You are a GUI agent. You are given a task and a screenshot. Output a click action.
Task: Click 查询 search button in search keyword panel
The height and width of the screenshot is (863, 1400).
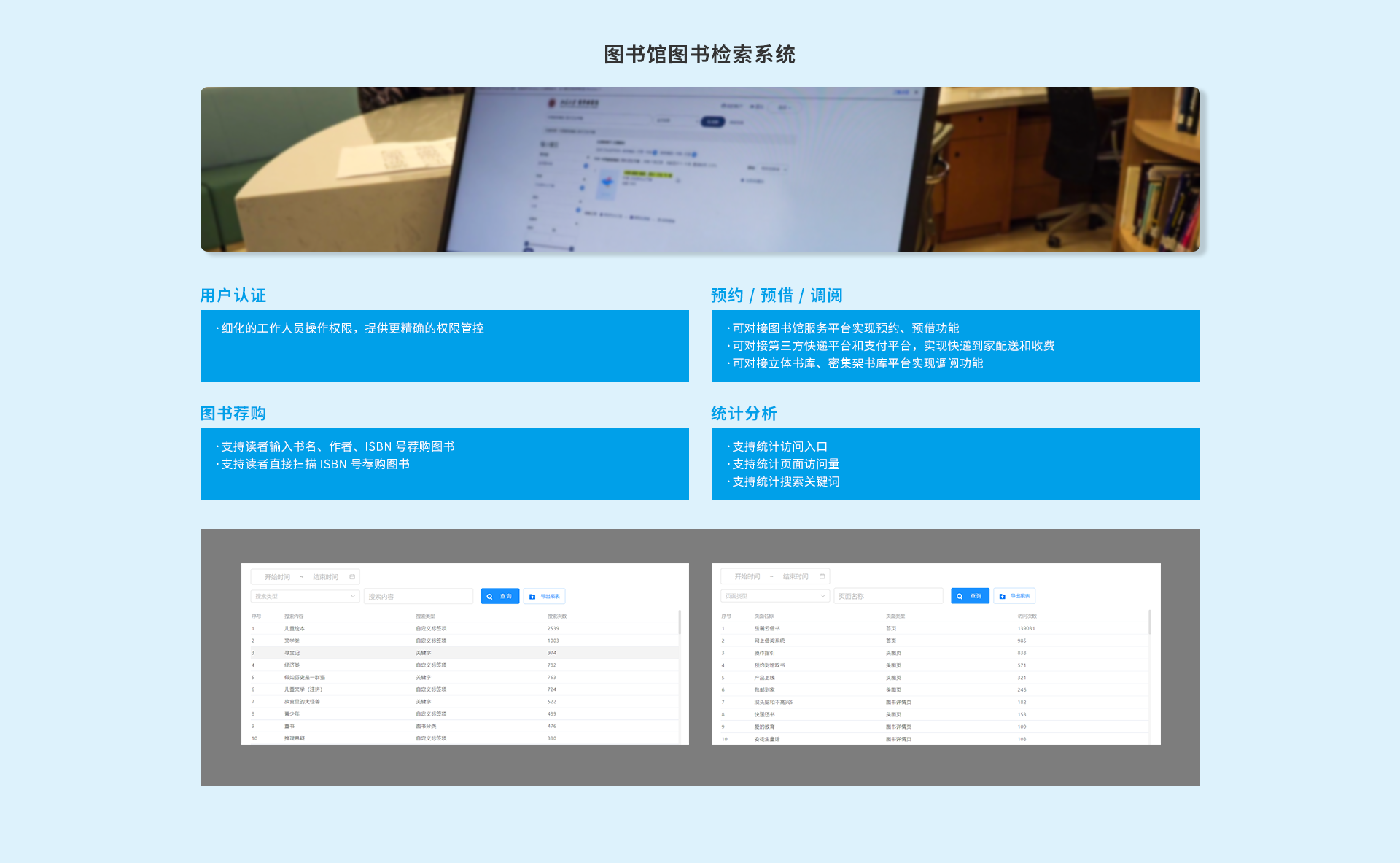[x=500, y=597]
